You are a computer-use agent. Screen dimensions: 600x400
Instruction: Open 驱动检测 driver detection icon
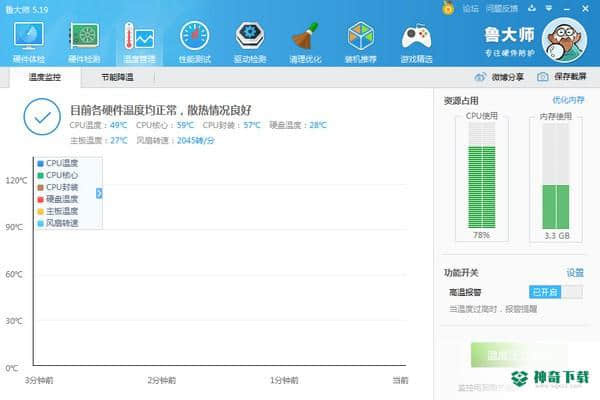(x=250, y=36)
